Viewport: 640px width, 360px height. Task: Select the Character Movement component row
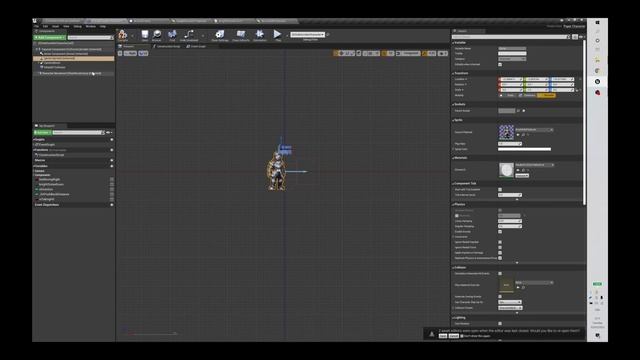(x=73, y=73)
